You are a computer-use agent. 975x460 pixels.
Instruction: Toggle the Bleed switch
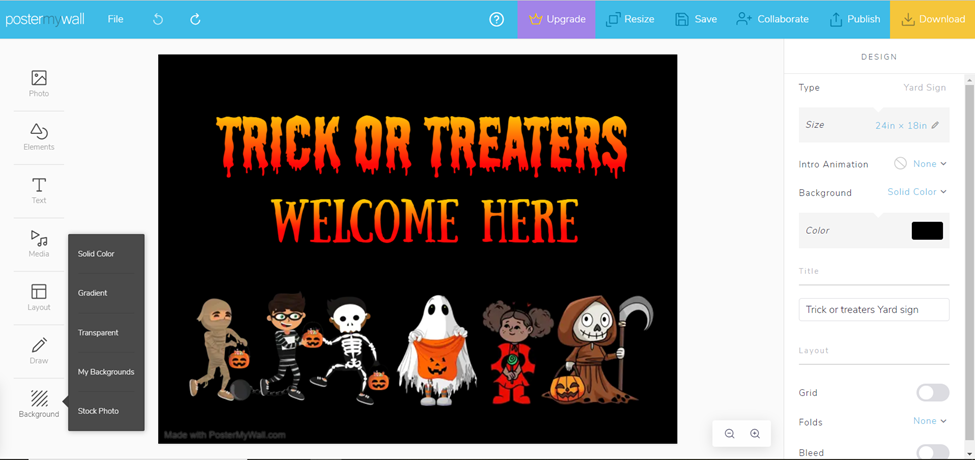933,452
